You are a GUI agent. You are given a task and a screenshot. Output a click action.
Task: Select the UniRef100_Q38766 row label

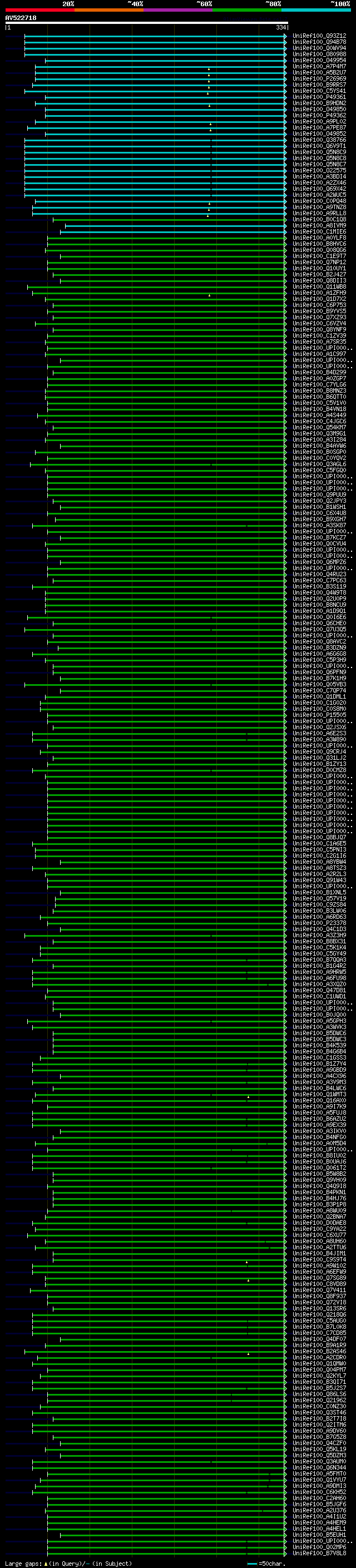[x=319, y=140]
